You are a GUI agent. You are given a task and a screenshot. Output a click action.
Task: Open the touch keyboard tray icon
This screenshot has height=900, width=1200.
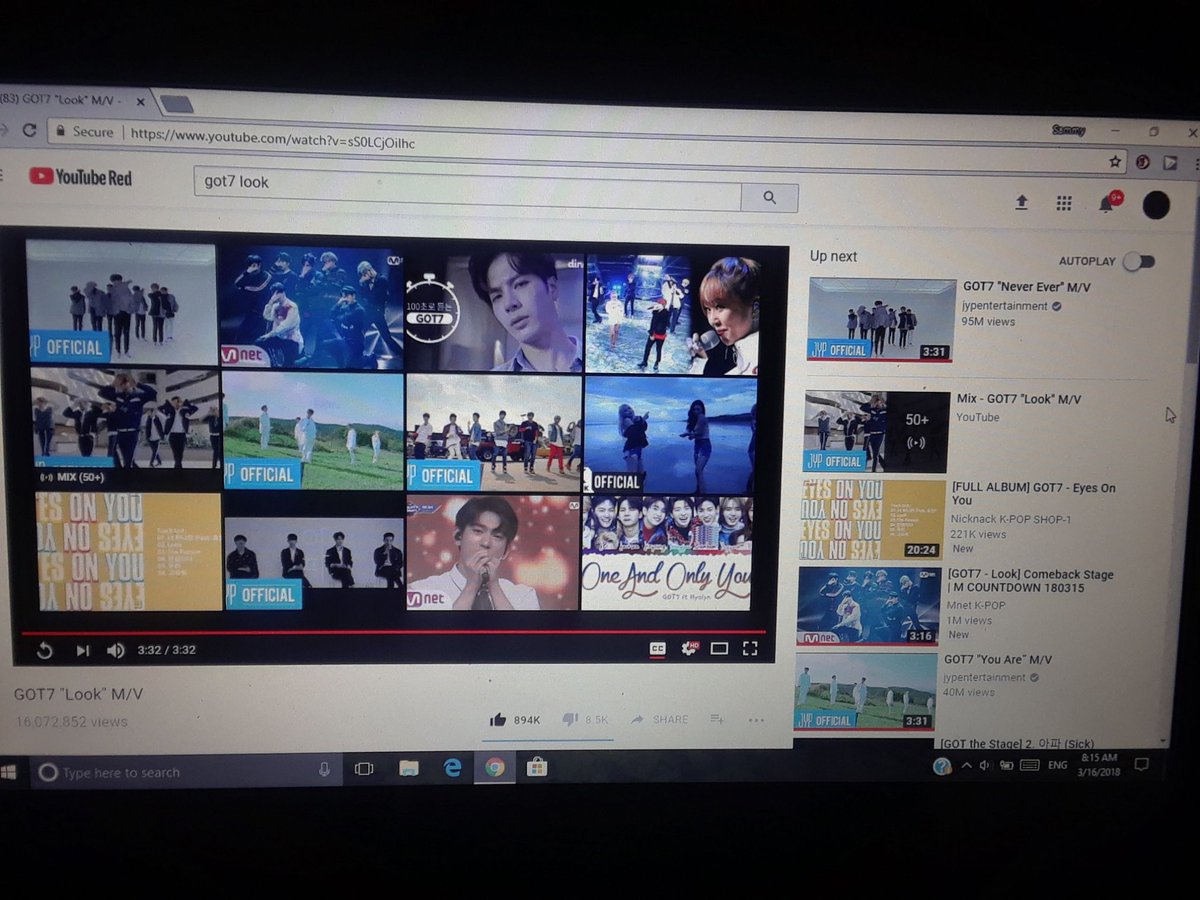pos(1028,765)
